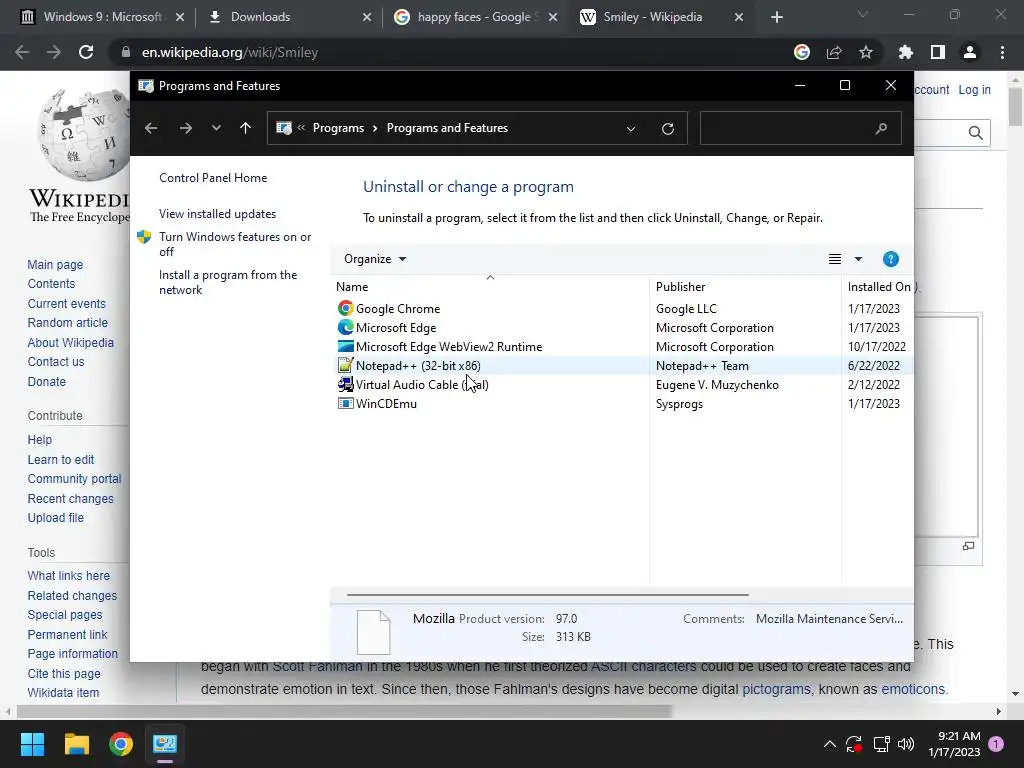Image resolution: width=1024 pixels, height=768 pixels.
Task: Show hidden system tray icons
Action: [x=829, y=744]
